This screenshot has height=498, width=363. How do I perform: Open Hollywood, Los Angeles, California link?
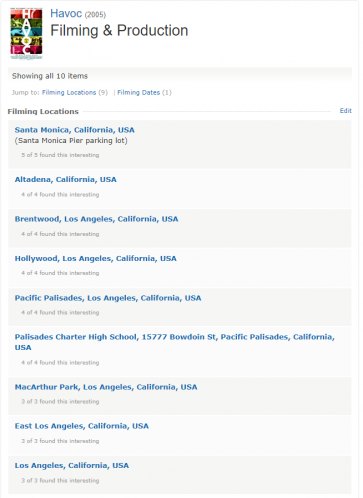tap(96, 258)
